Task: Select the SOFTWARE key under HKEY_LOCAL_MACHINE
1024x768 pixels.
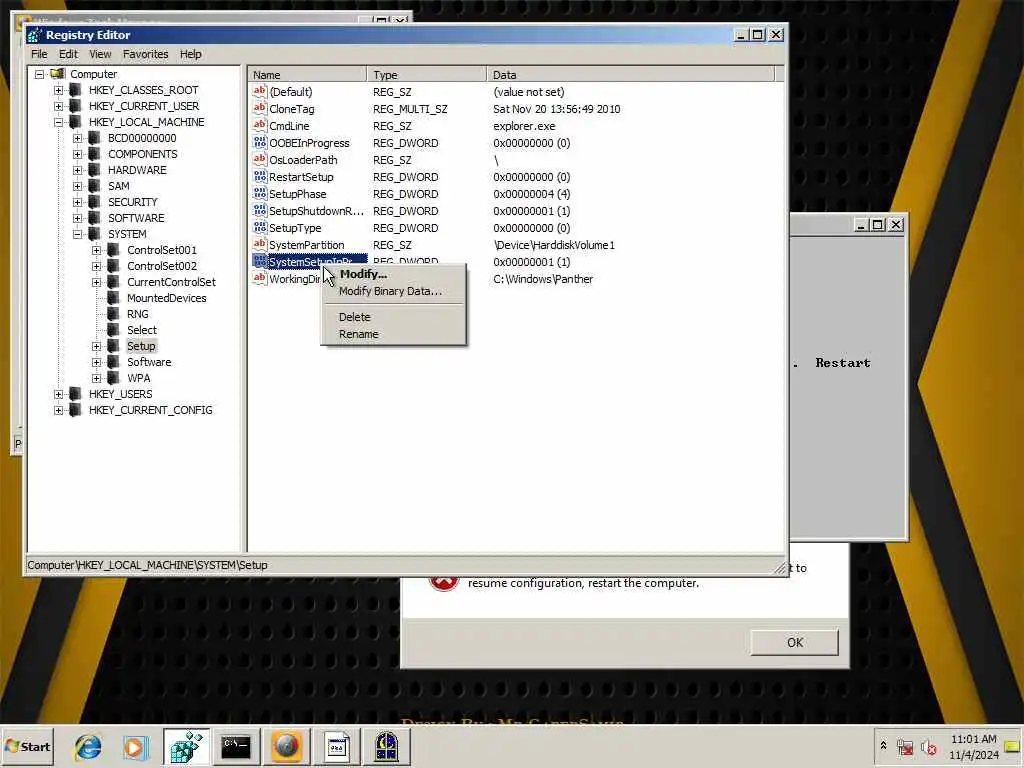Action: point(136,218)
